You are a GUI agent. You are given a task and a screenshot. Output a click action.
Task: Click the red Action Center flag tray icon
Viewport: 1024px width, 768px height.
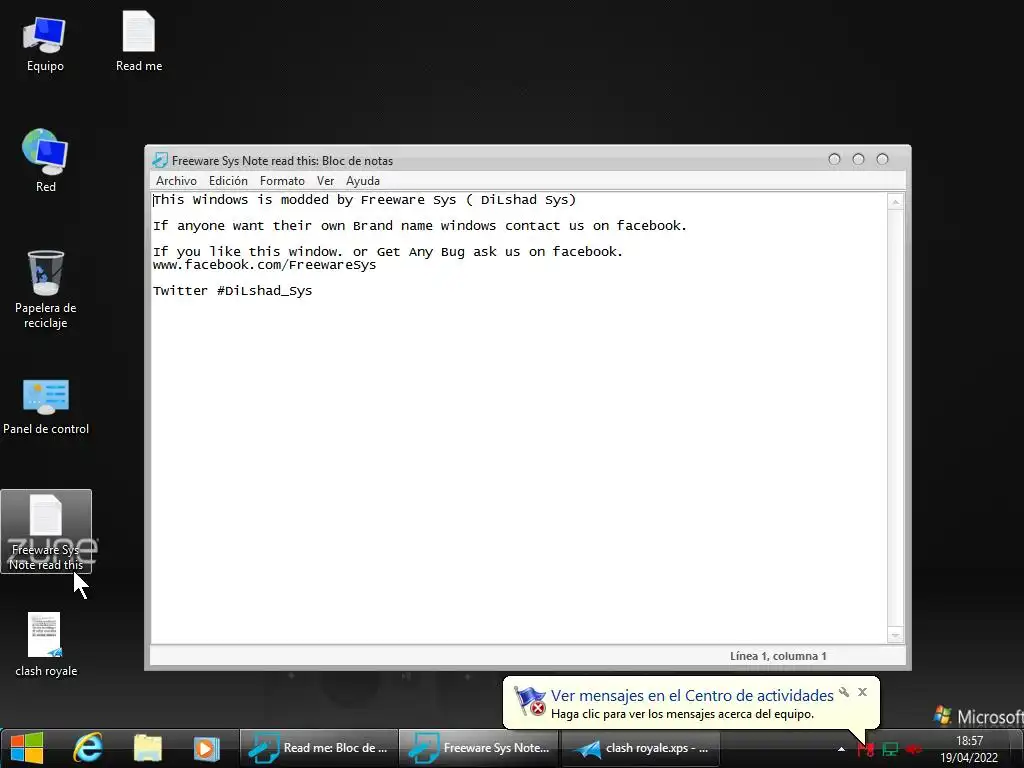coord(865,749)
